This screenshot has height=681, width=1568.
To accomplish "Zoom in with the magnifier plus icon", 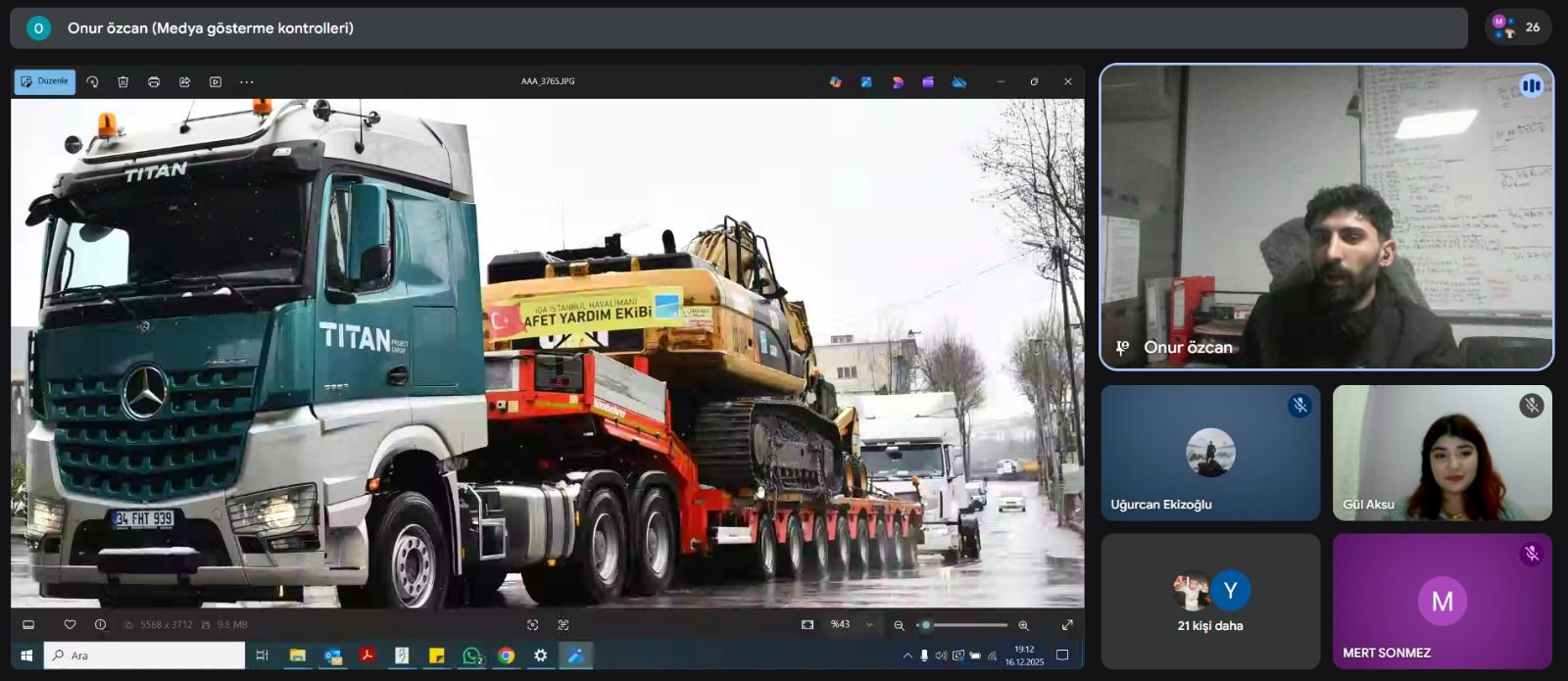I will pos(1023,625).
